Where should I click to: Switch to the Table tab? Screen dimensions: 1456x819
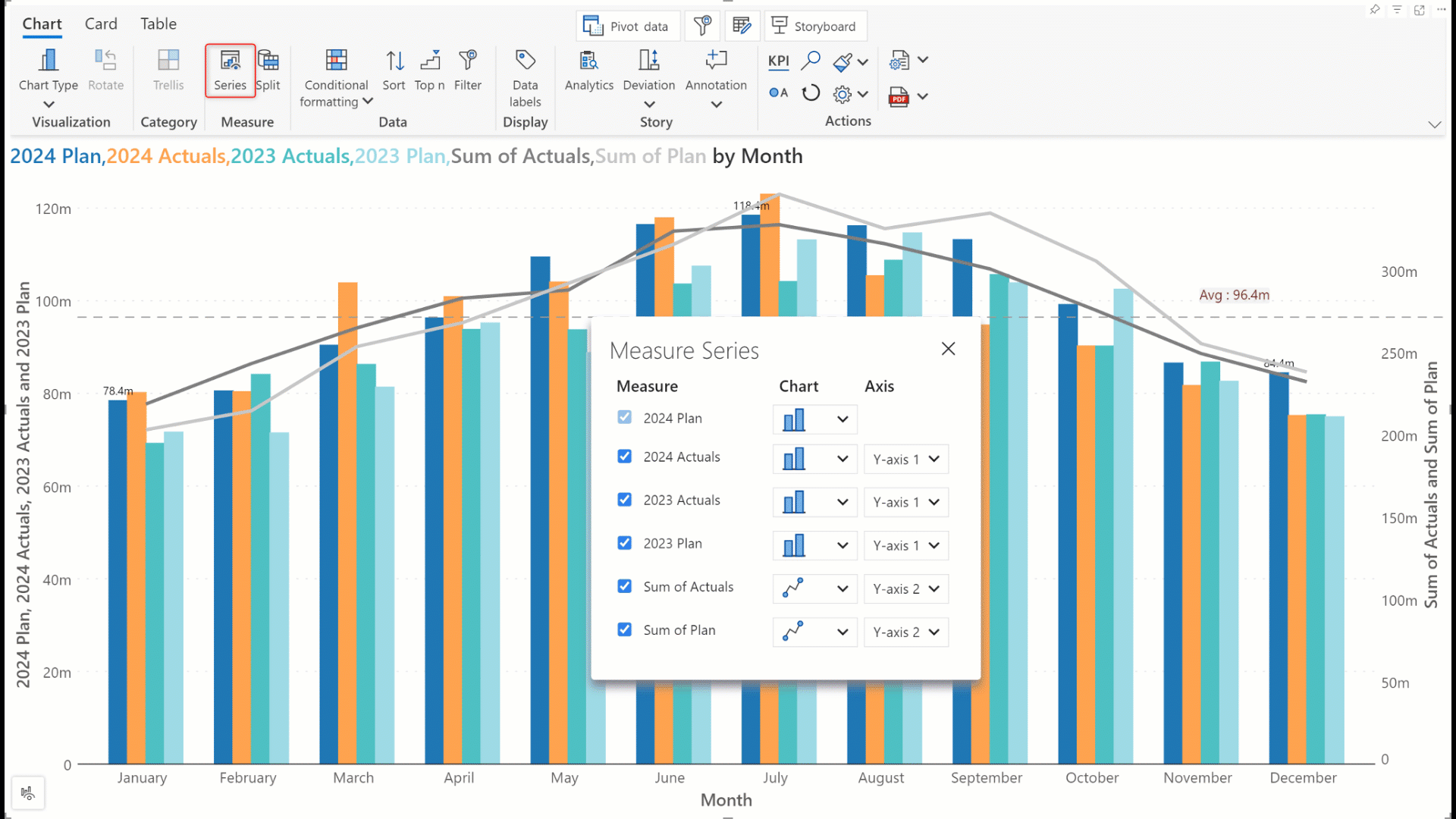[158, 24]
